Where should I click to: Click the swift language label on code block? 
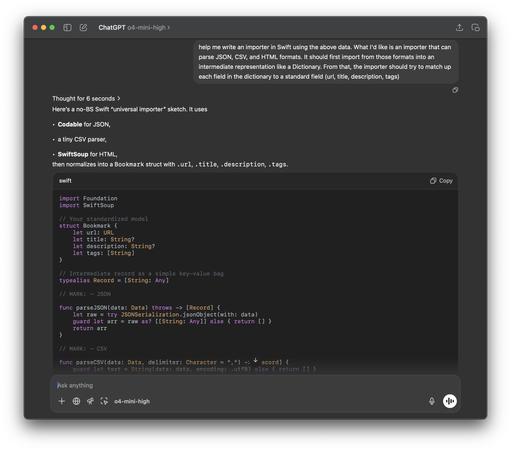point(65,181)
